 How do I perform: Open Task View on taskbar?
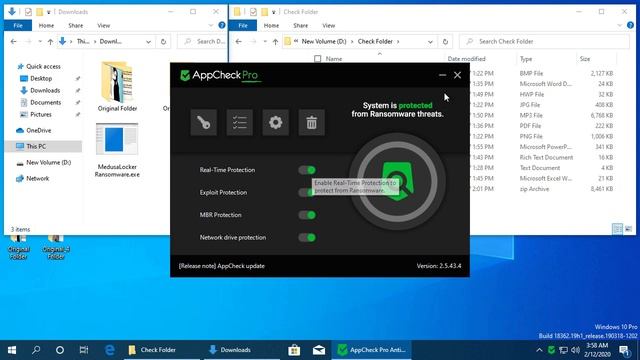[x=84, y=350]
